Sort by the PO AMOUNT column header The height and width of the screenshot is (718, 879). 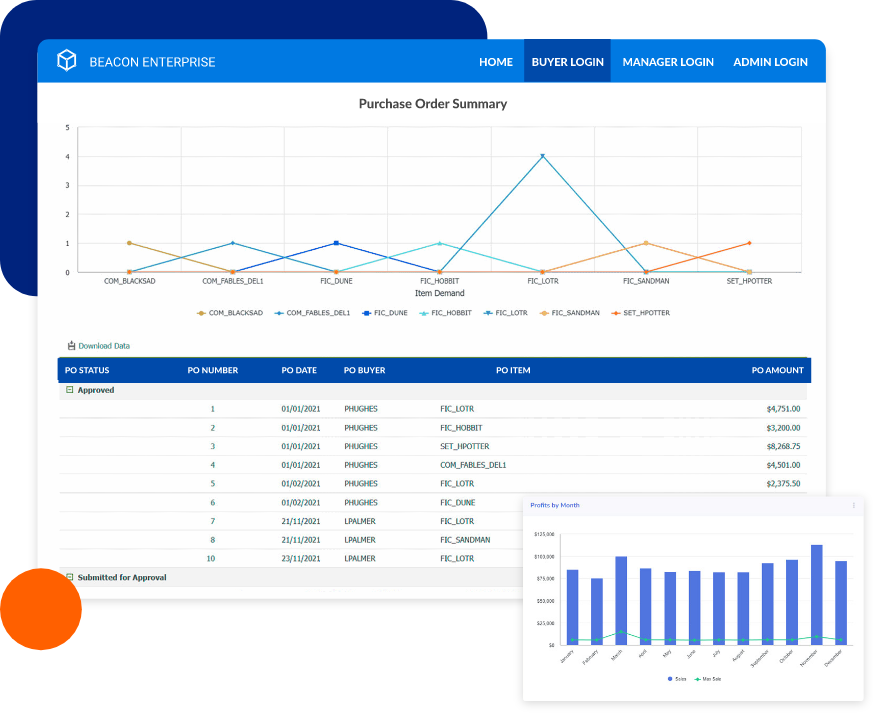click(777, 370)
